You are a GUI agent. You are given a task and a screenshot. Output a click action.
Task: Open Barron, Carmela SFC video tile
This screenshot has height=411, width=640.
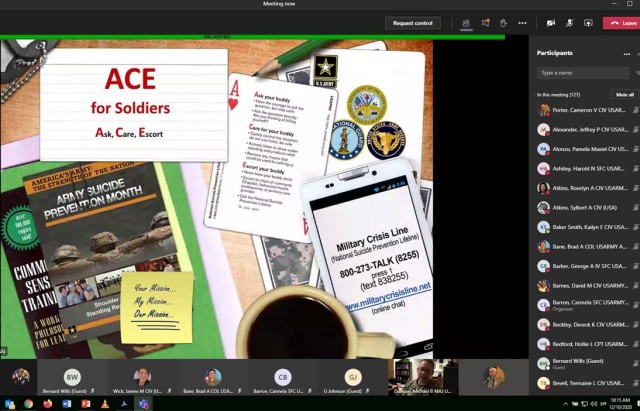click(x=282, y=378)
